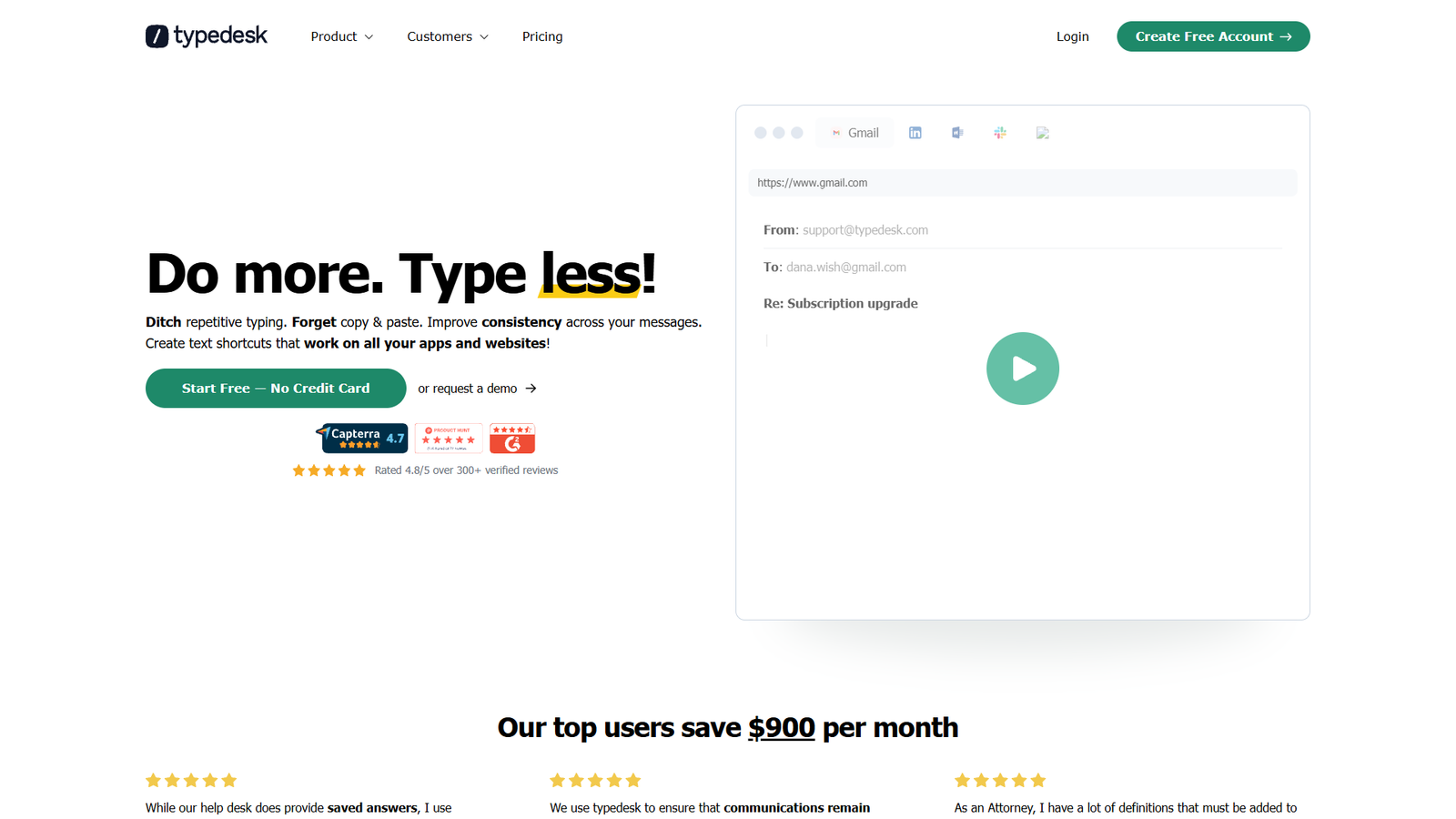
Task: Click the broken image placeholder icon
Action: (1043, 133)
